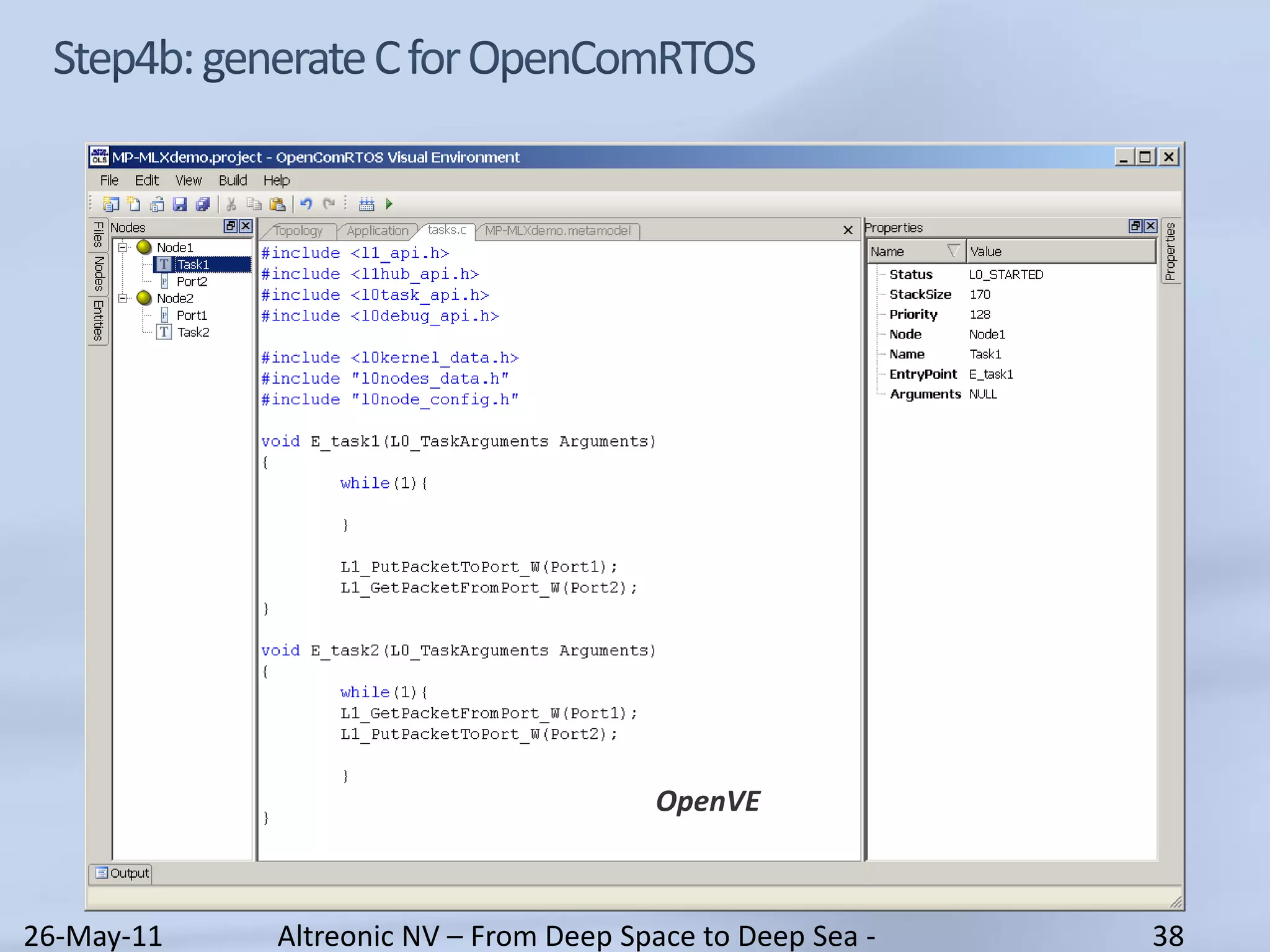Click the Priority value 128

click(x=980, y=314)
